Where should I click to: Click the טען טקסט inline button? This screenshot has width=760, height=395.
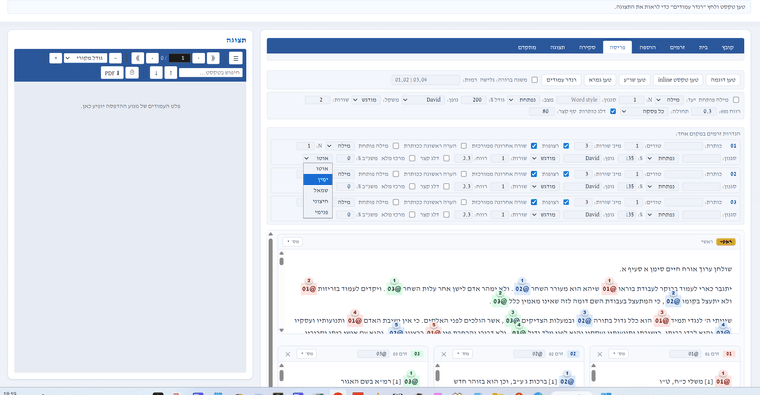[x=678, y=80]
